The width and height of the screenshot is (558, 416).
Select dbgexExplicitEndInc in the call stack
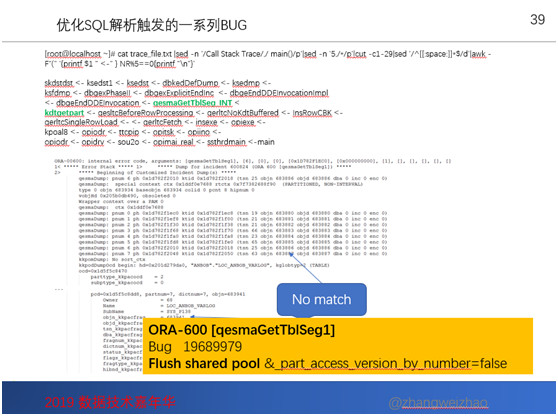(179, 93)
